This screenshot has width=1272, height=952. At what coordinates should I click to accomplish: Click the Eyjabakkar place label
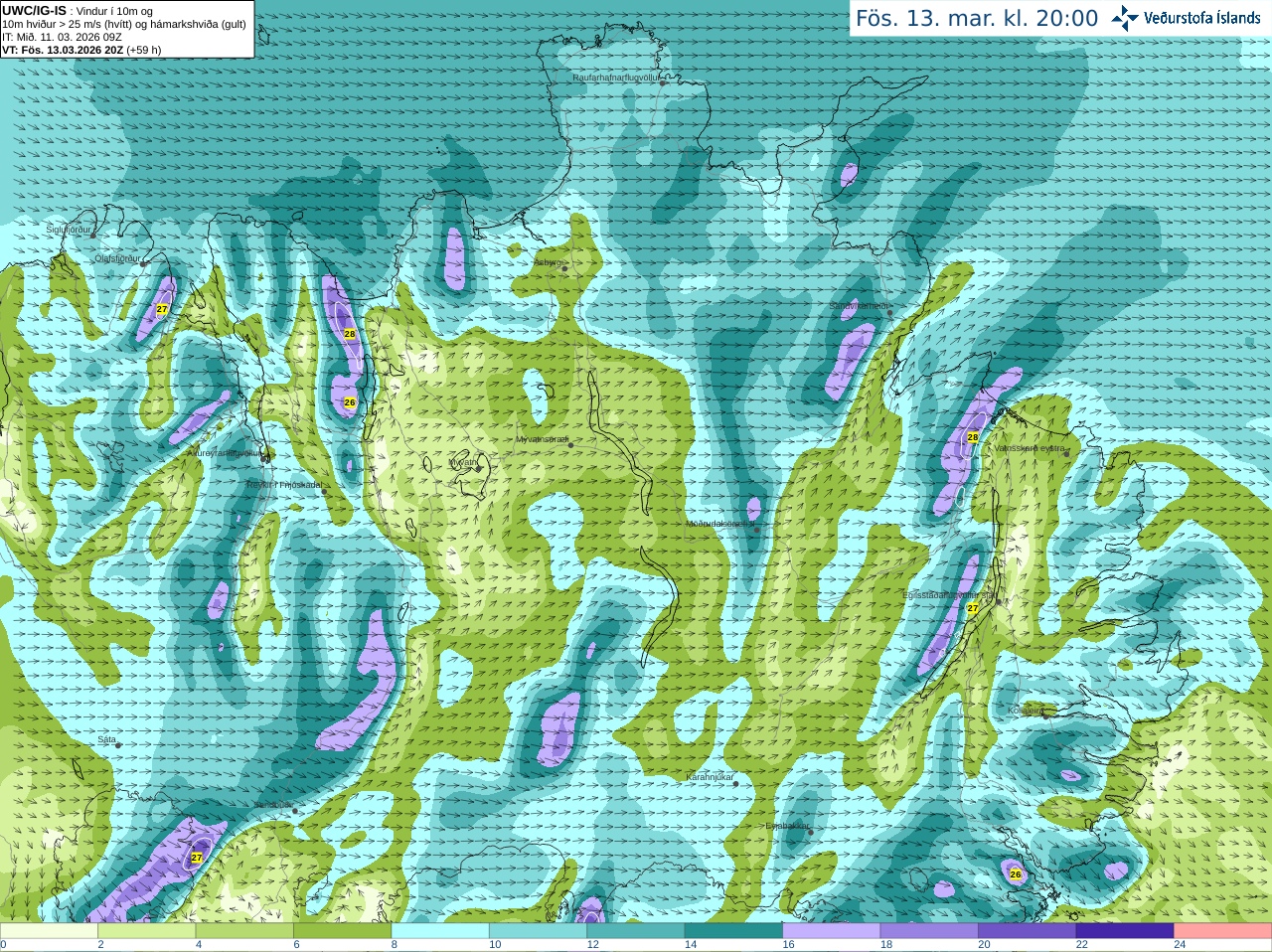[786, 826]
